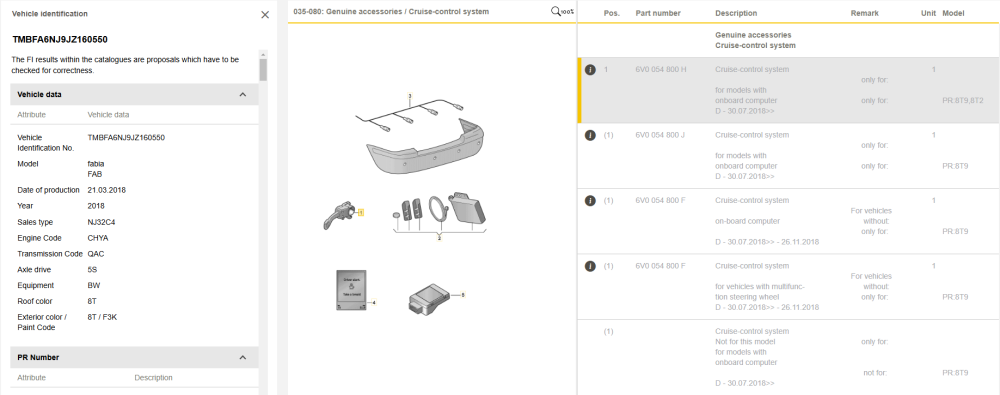Click Equipment value BW

(94, 285)
